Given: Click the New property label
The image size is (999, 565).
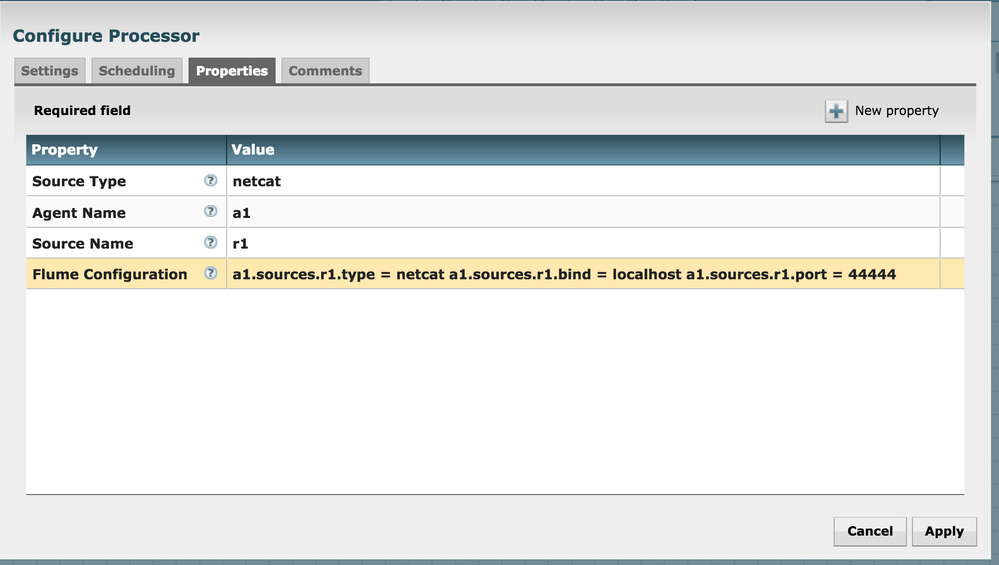Looking at the screenshot, I should point(896,111).
